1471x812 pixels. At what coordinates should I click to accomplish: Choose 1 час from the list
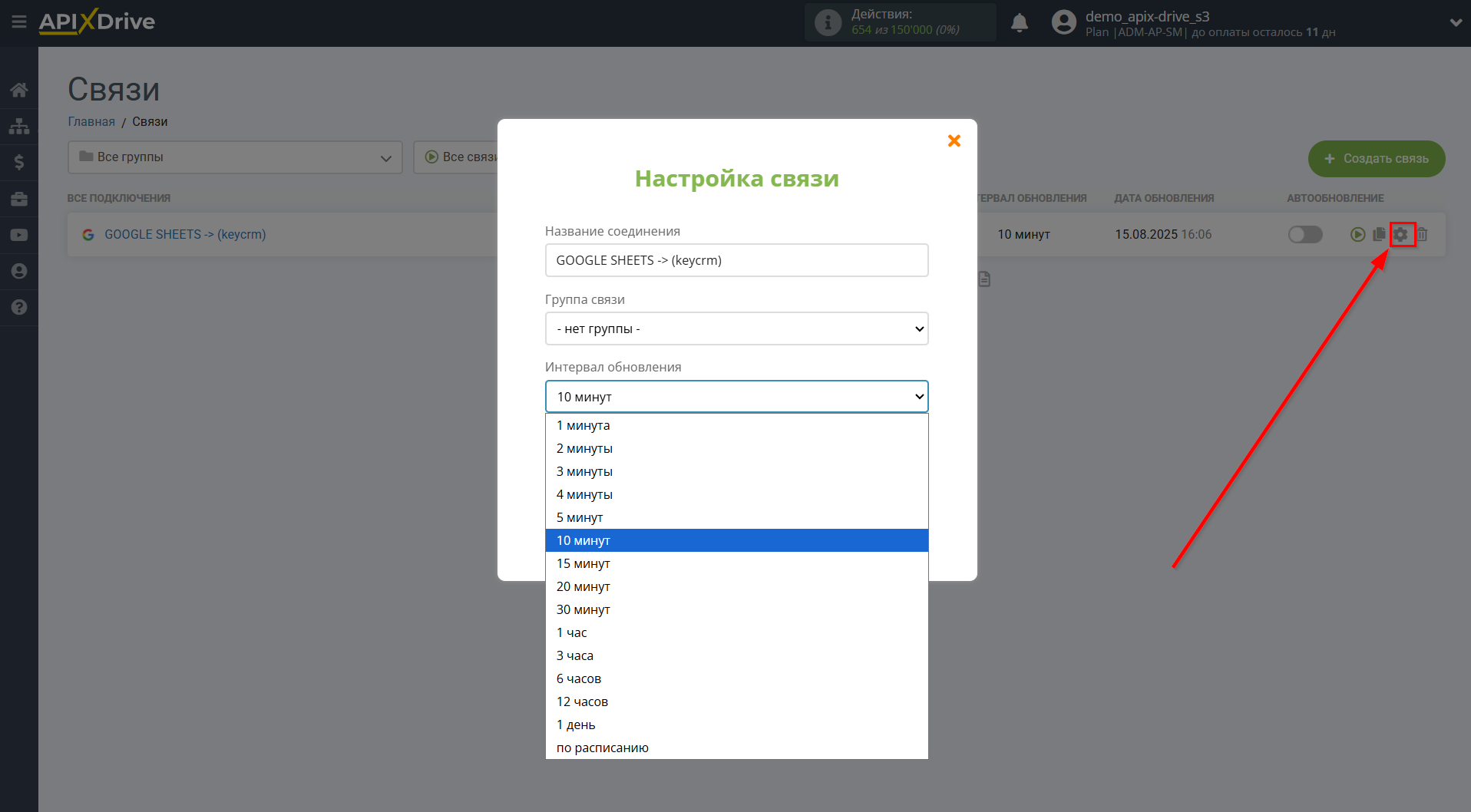coord(736,632)
